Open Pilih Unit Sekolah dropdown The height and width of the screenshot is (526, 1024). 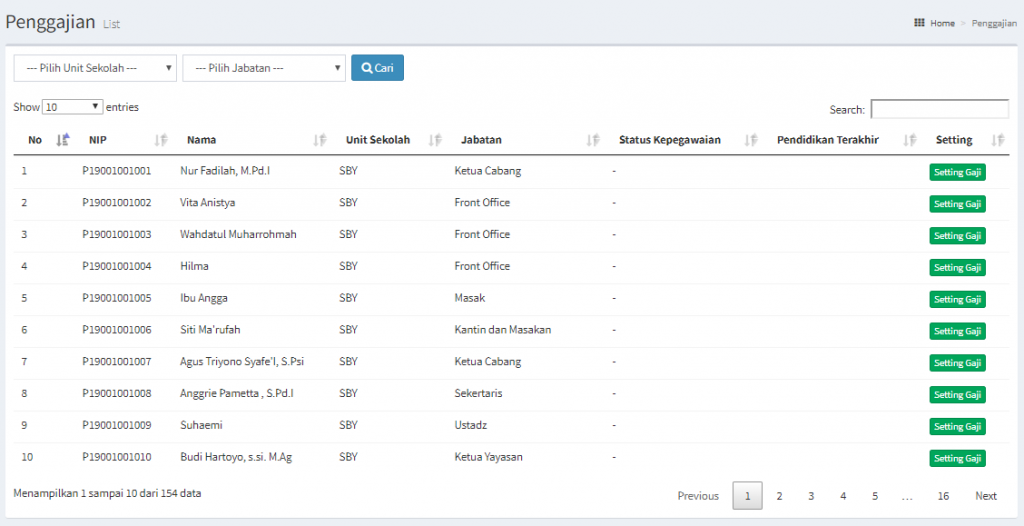coord(95,68)
